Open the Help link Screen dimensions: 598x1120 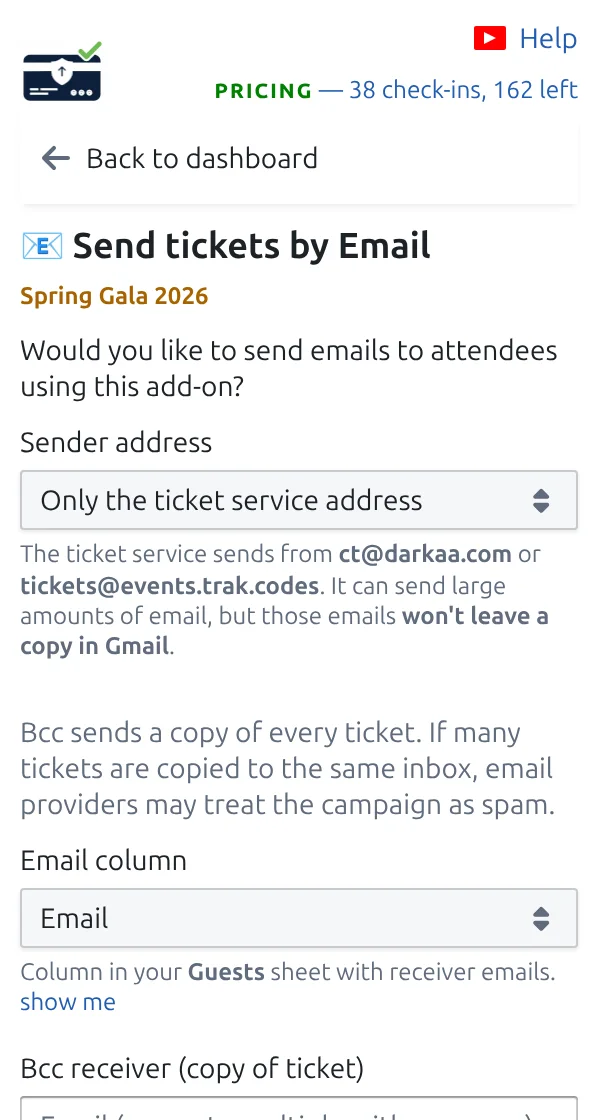pyautogui.click(x=548, y=39)
